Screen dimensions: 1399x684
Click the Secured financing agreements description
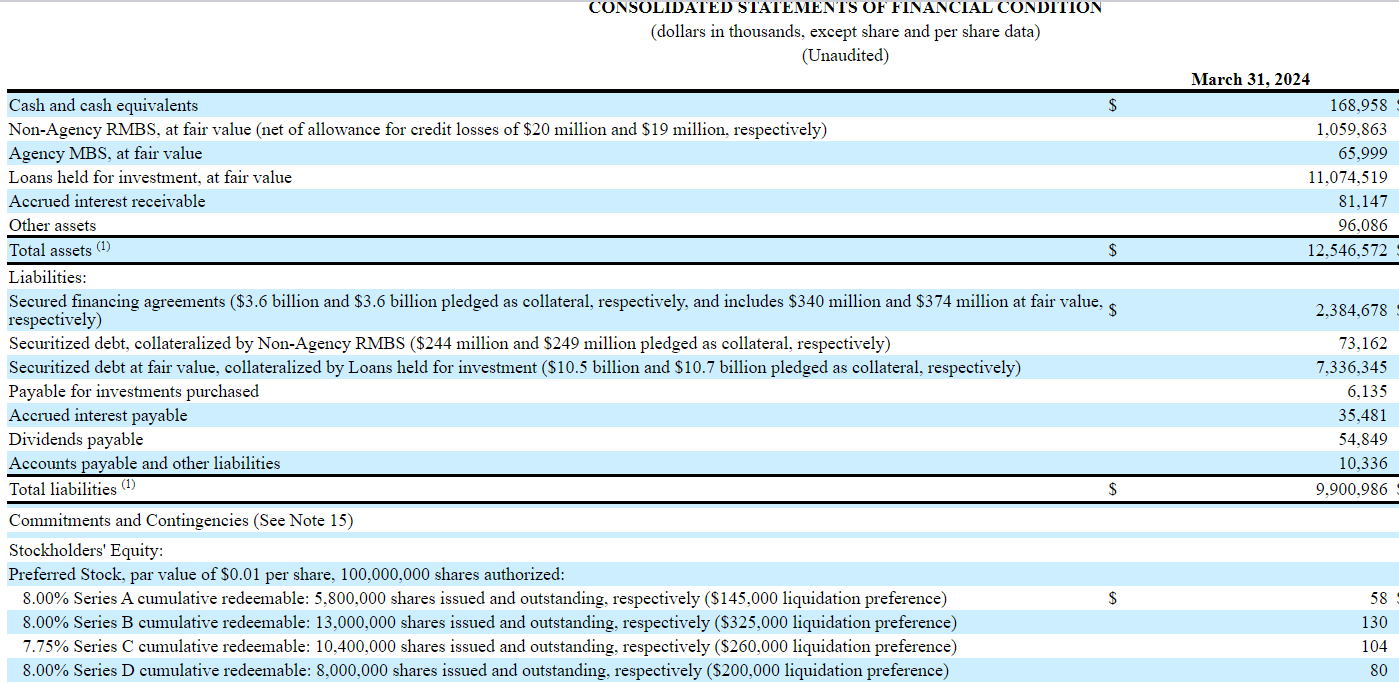[555, 310]
